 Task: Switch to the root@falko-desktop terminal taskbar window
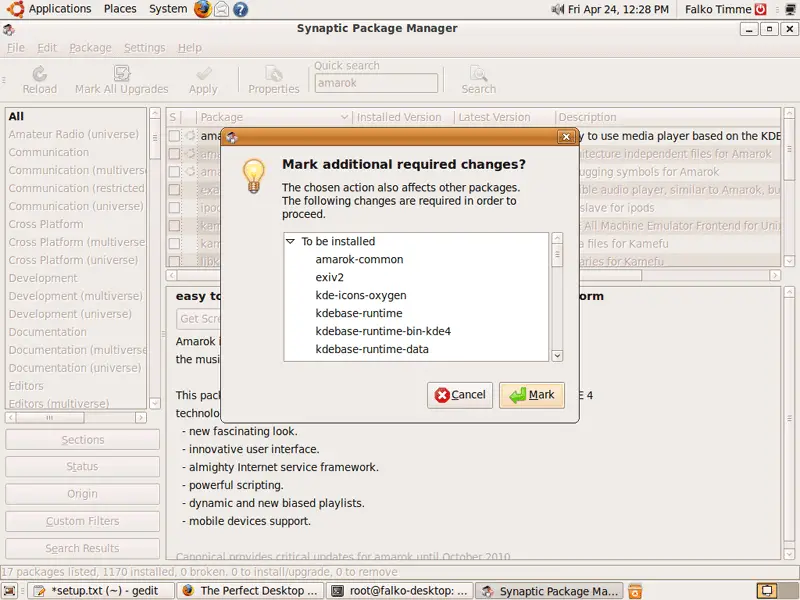[400, 591]
